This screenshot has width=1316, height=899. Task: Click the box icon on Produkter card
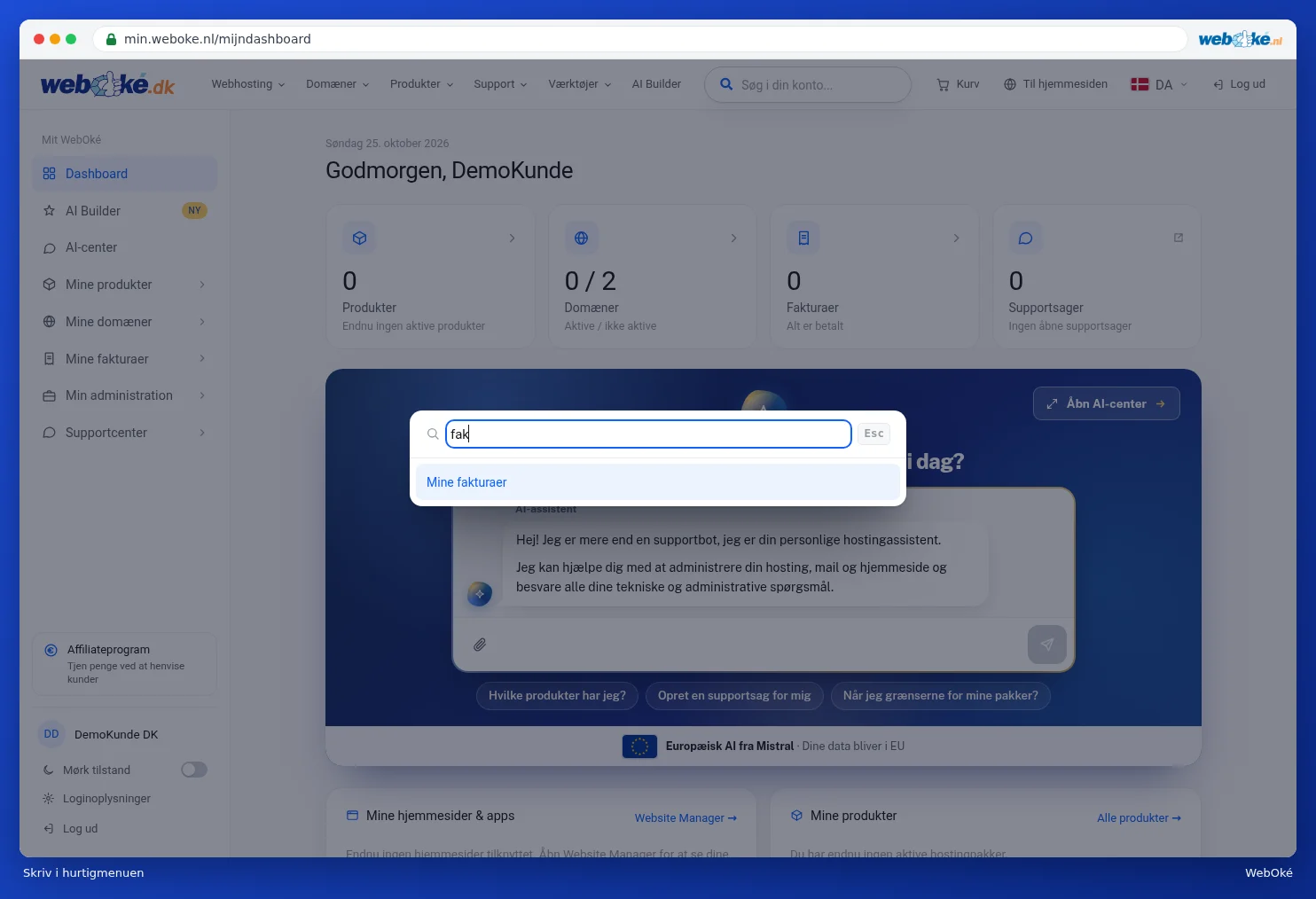[x=359, y=238]
